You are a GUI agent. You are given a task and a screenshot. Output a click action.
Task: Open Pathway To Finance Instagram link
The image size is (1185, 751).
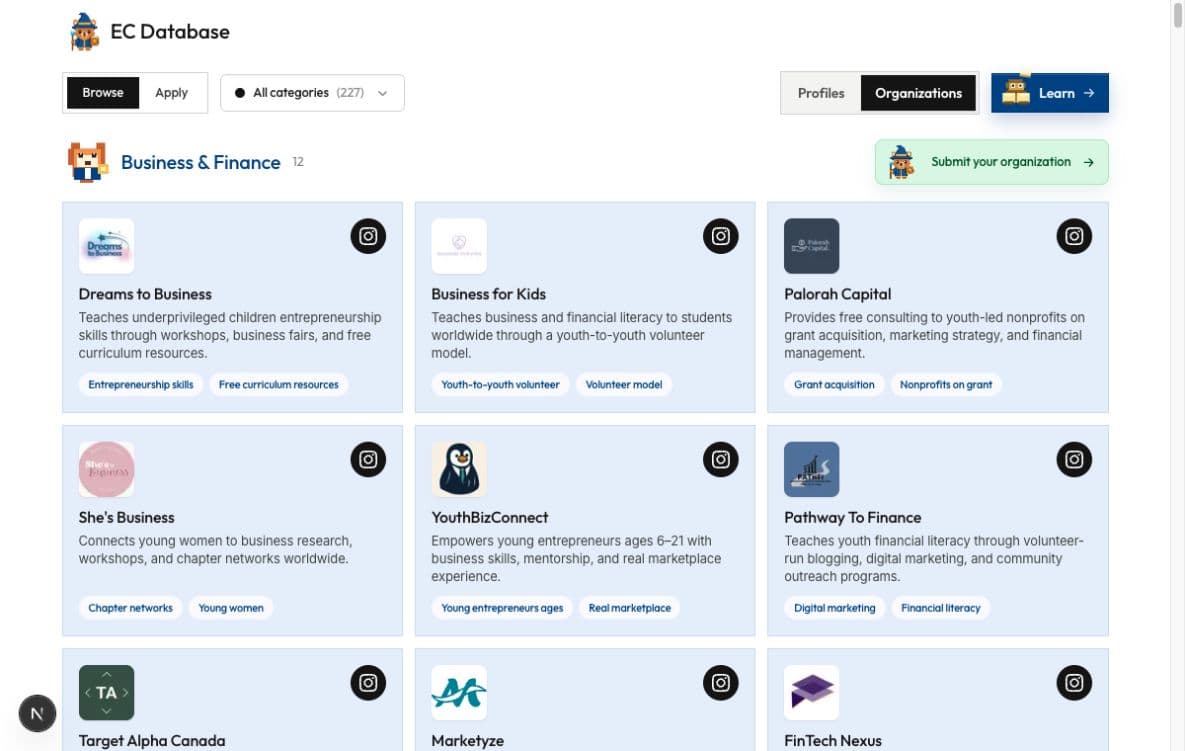(x=1073, y=459)
